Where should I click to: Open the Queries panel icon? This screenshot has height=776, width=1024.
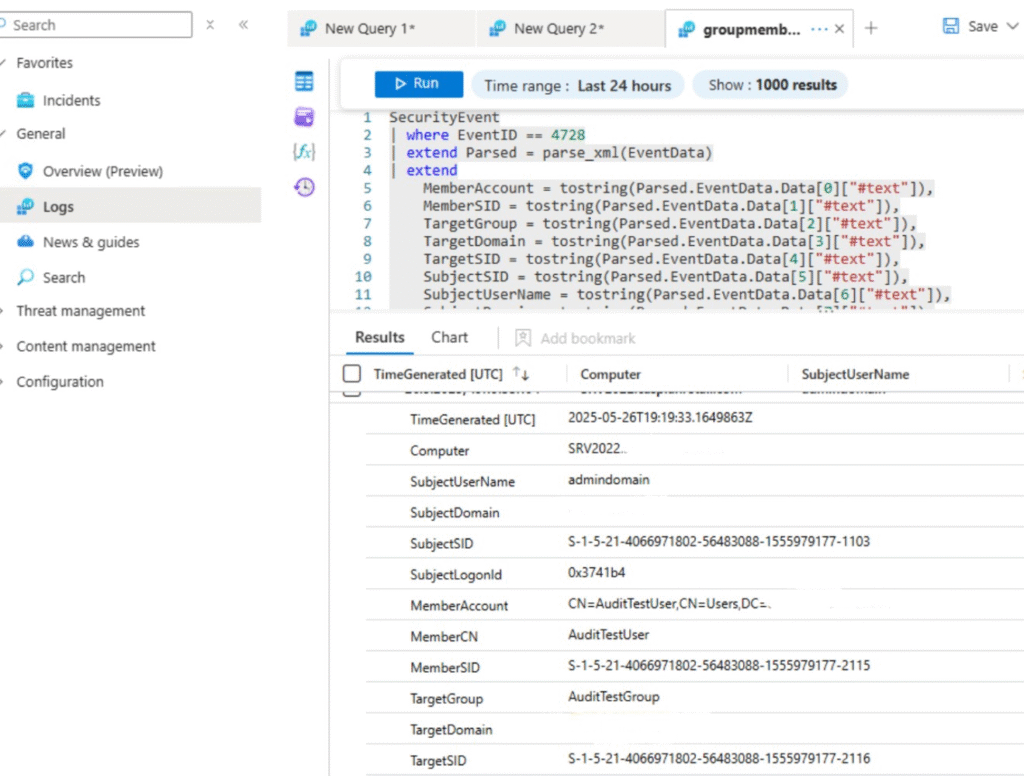(x=304, y=117)
